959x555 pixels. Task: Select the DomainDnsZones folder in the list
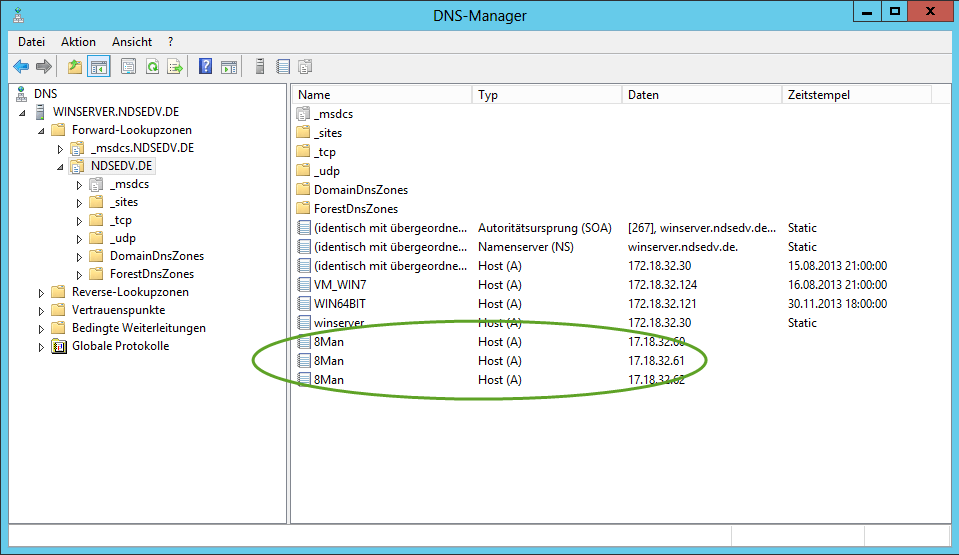360,190
